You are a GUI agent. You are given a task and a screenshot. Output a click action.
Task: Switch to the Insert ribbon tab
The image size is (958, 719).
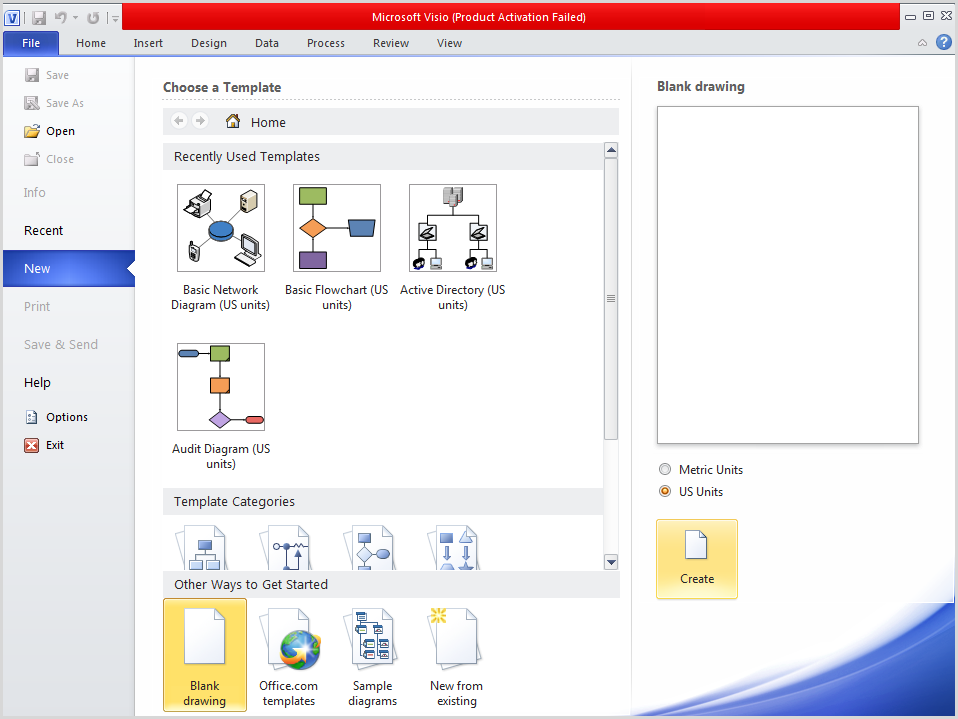(x=148, y=43)
